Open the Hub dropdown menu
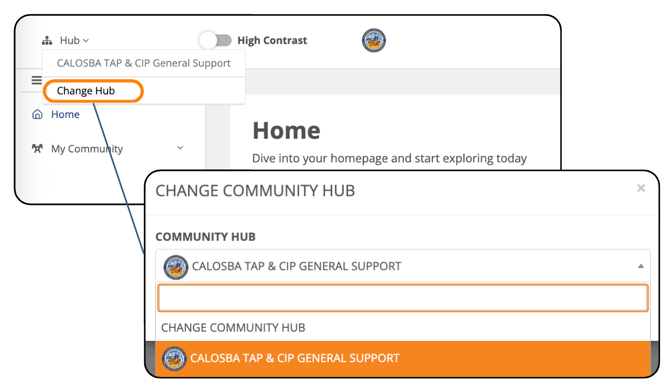 click(74, 41)
